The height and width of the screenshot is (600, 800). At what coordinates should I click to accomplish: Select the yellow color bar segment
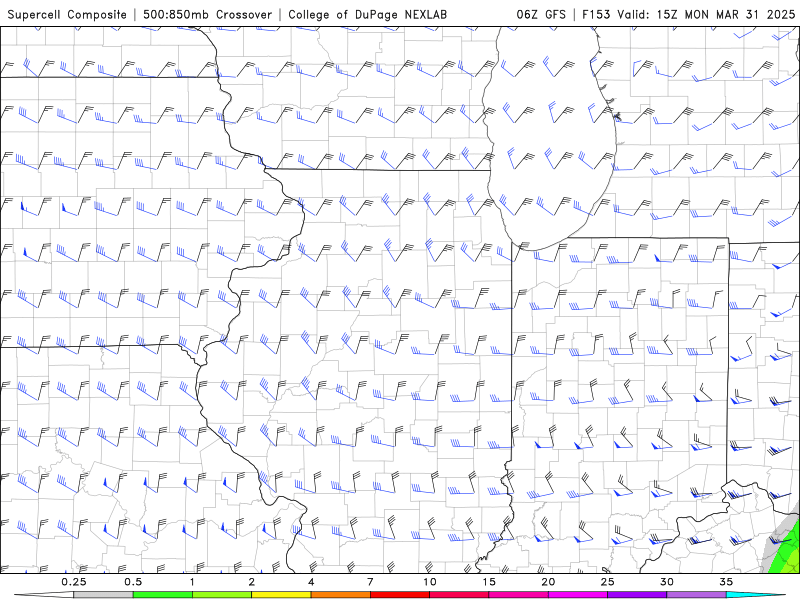click(281, 595)
